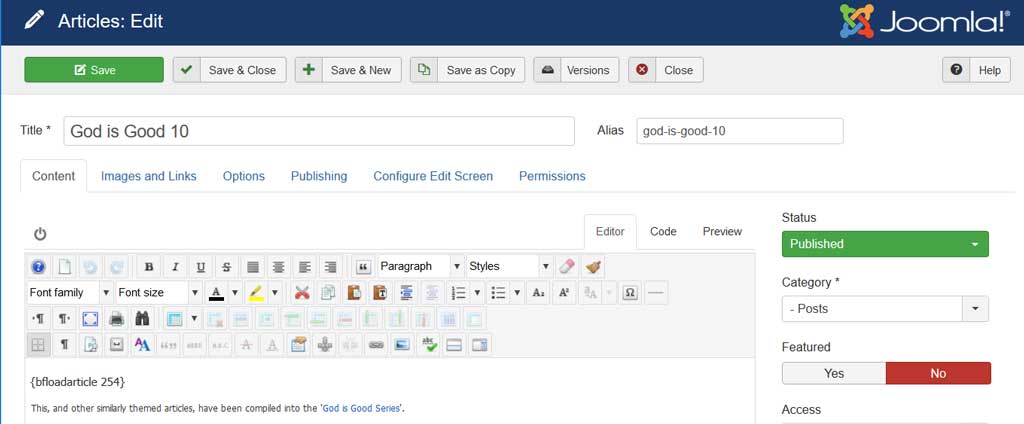Expand the numbered list style arrow

[477, 293]
